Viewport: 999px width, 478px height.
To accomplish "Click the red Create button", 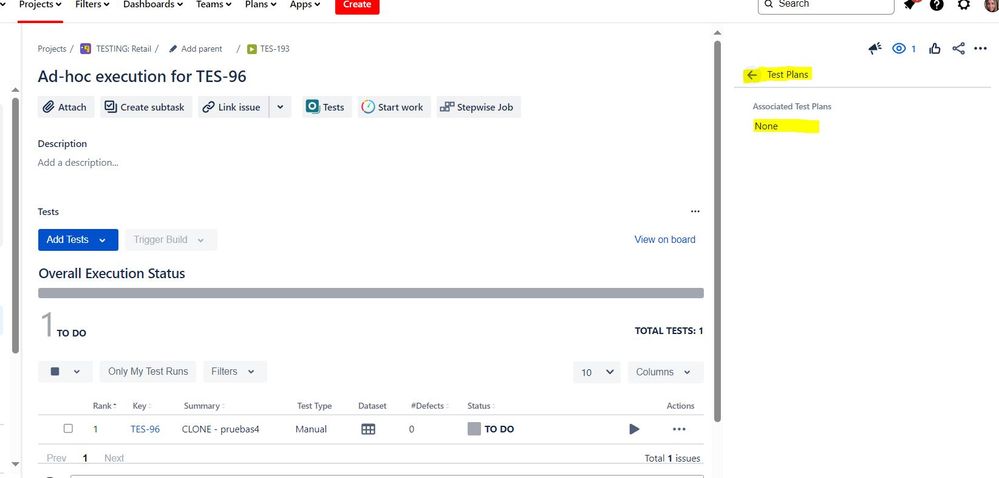I will click(357, 5).
